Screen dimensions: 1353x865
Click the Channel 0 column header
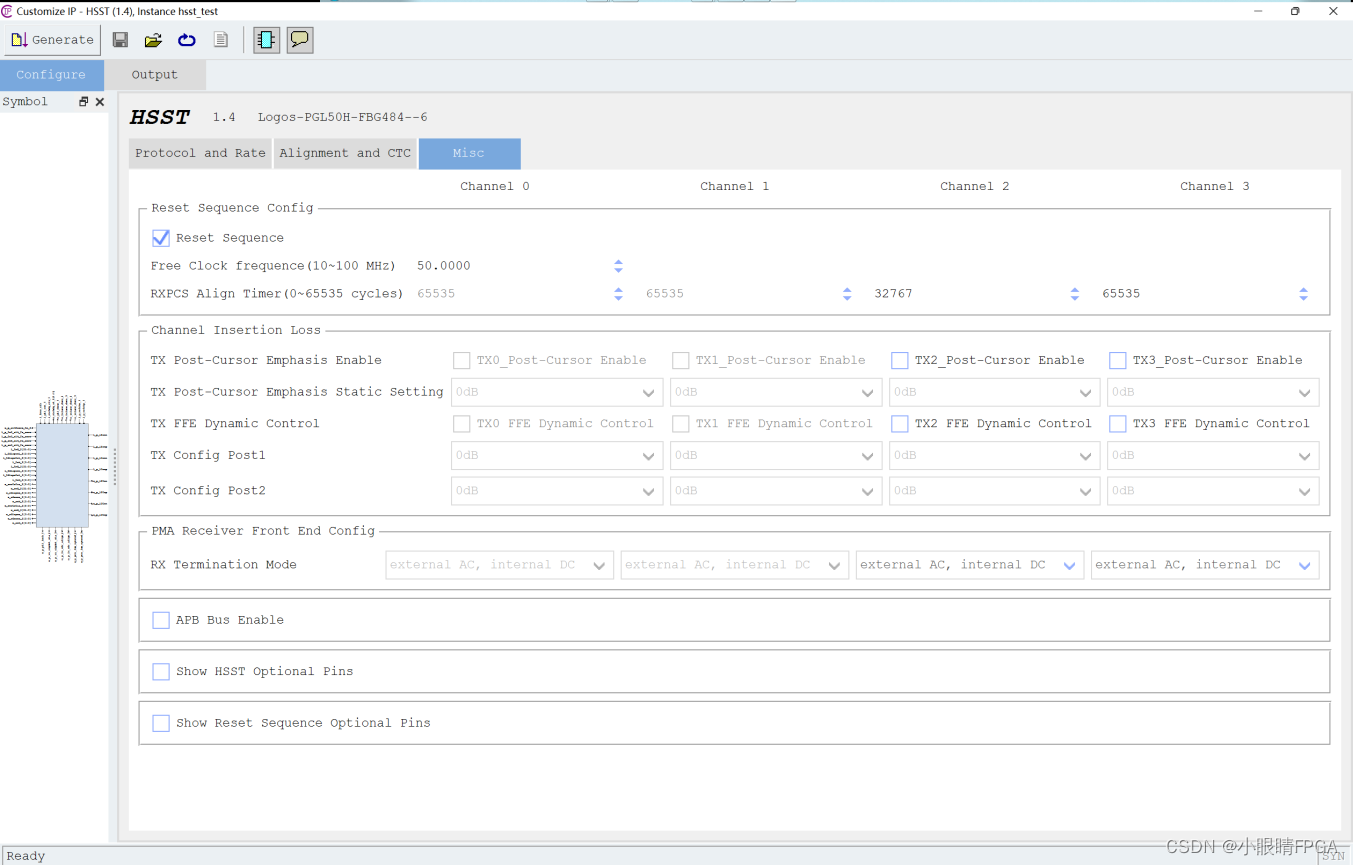[495, 186]
